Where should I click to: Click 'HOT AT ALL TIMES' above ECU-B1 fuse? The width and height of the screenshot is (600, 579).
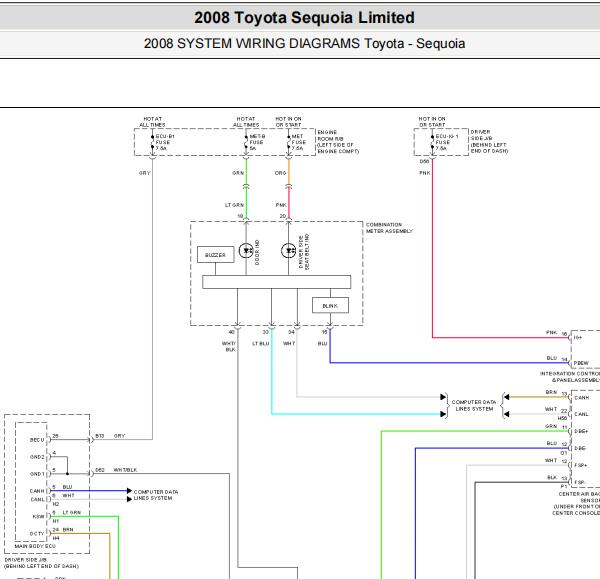click(152, 122)
